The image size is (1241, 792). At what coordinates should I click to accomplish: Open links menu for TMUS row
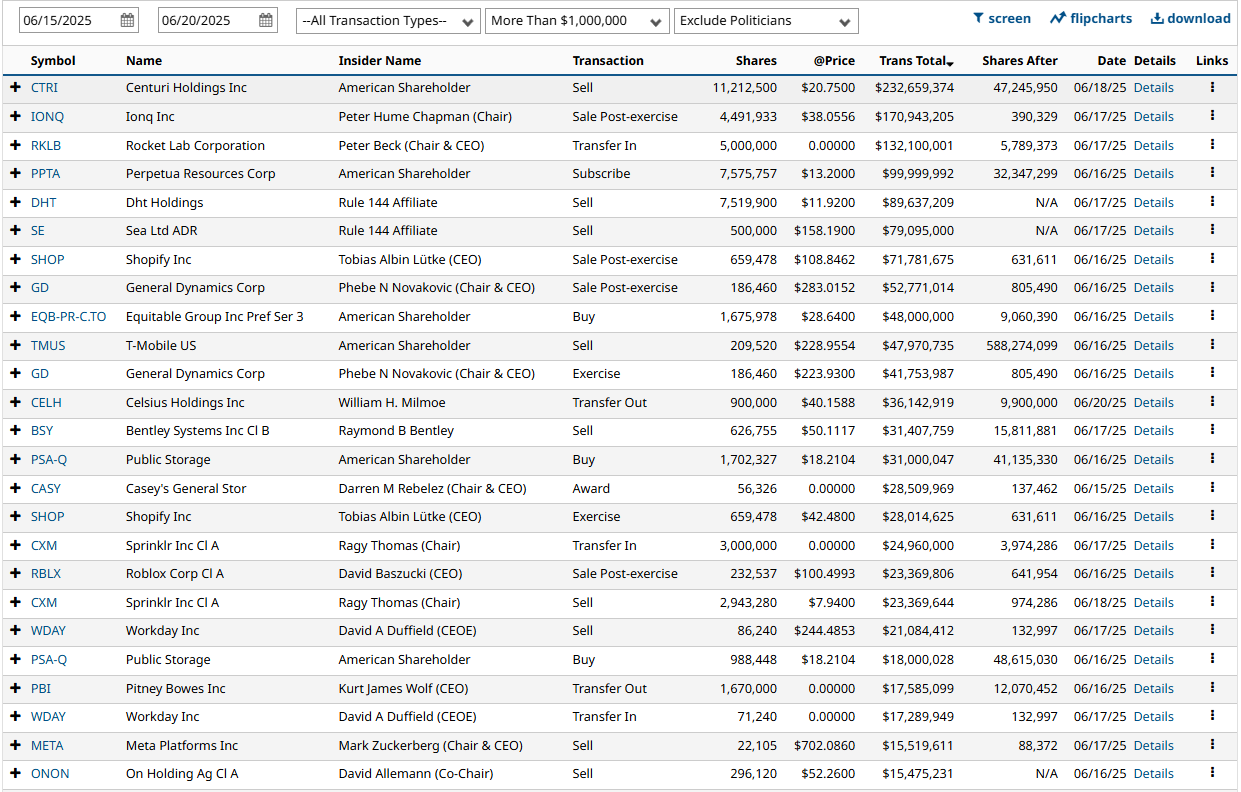pyautogui.click(x=1212, y=345)
